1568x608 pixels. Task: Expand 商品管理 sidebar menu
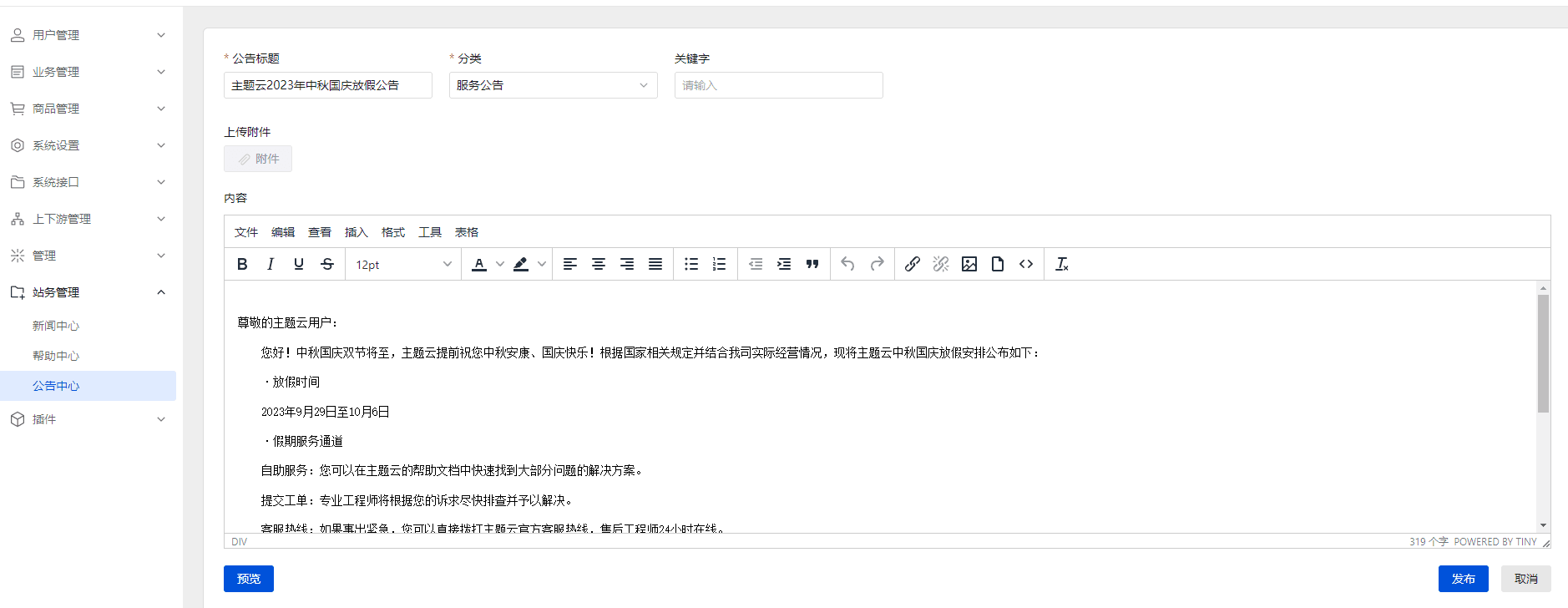(x=88, y=109)
